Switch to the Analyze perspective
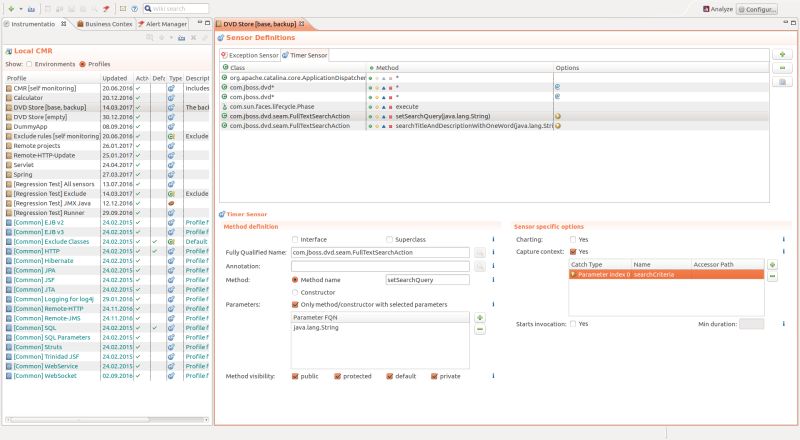 click(718, 9)
